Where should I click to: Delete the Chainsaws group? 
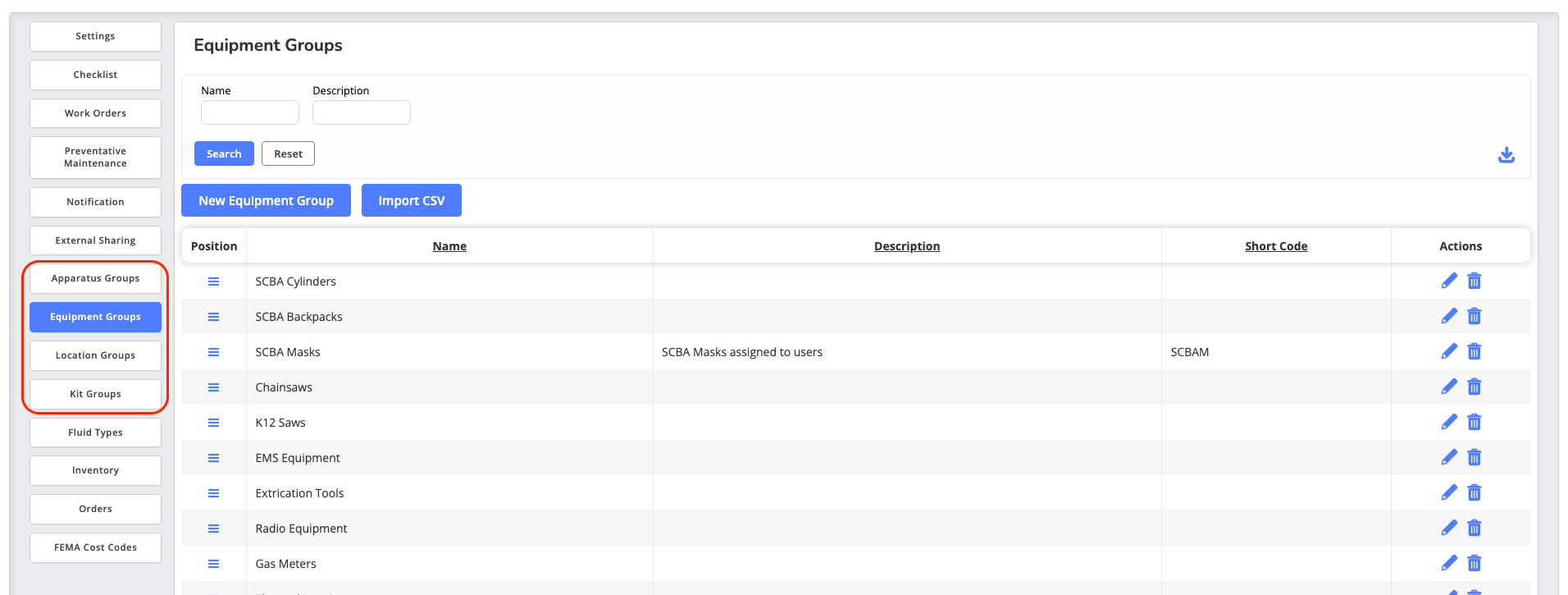coord(1475,387)
